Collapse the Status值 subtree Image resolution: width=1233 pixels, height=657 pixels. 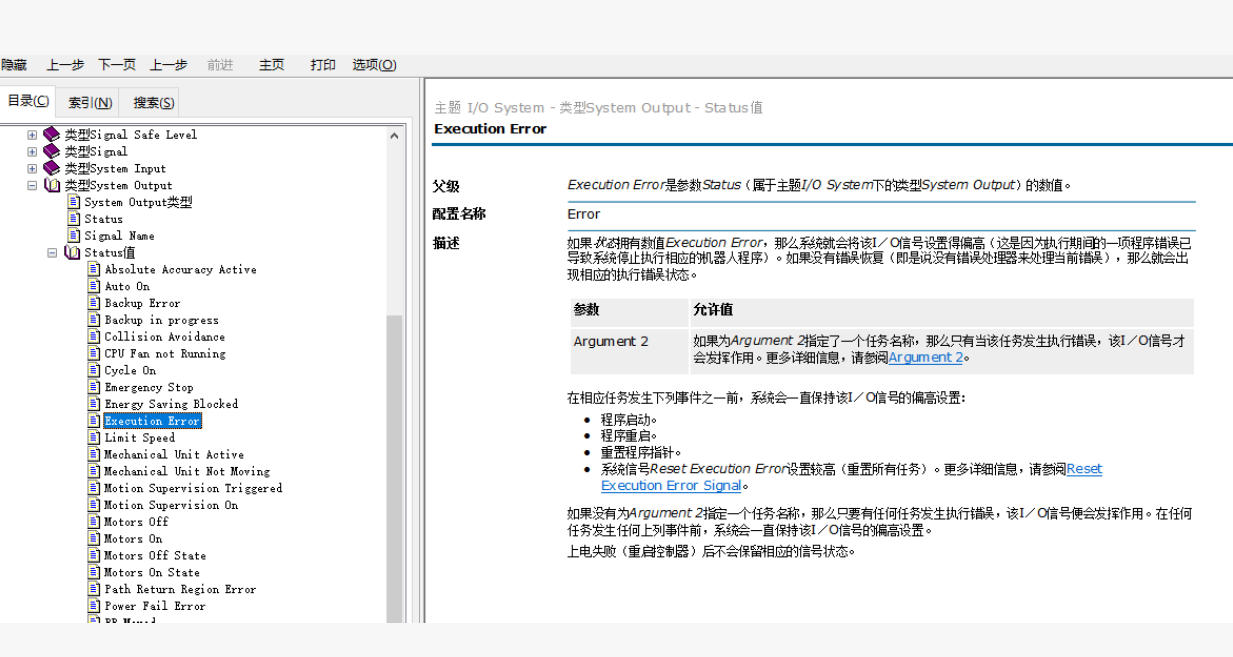52,253
